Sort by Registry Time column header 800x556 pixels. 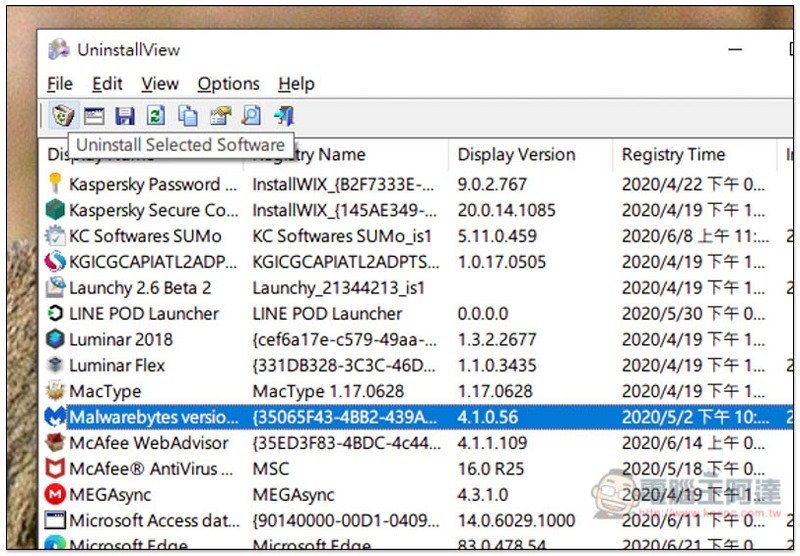click(x=673, y=155)
